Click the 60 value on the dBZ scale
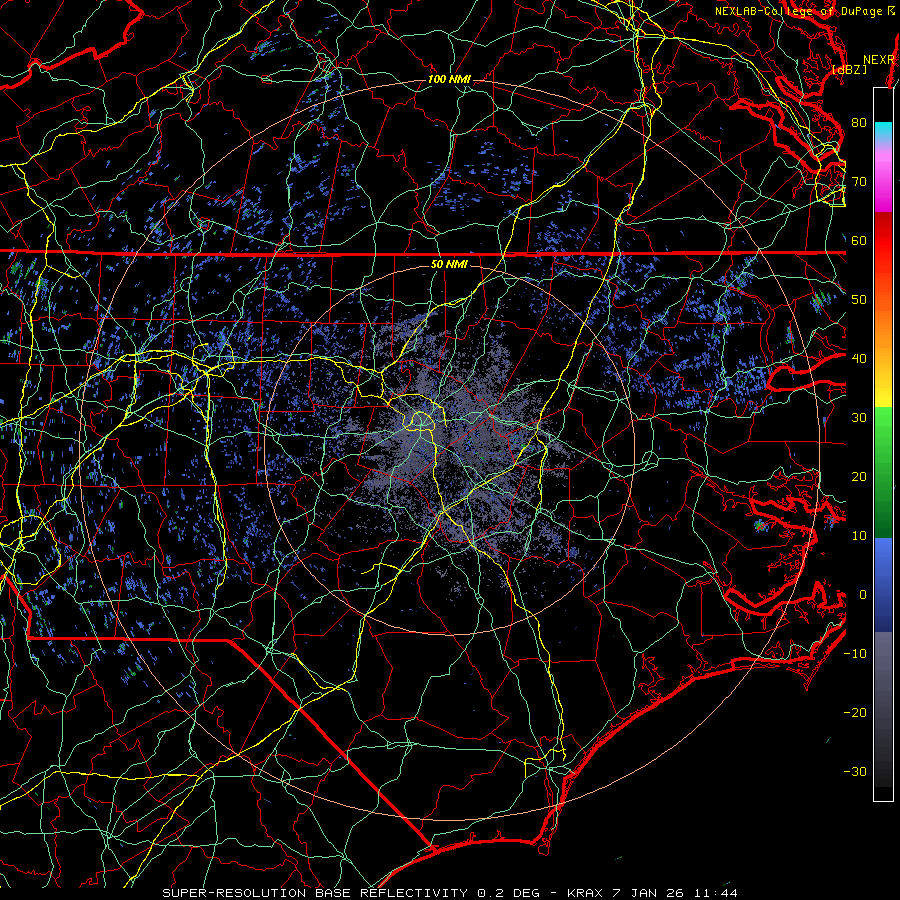 click(859, 241)
